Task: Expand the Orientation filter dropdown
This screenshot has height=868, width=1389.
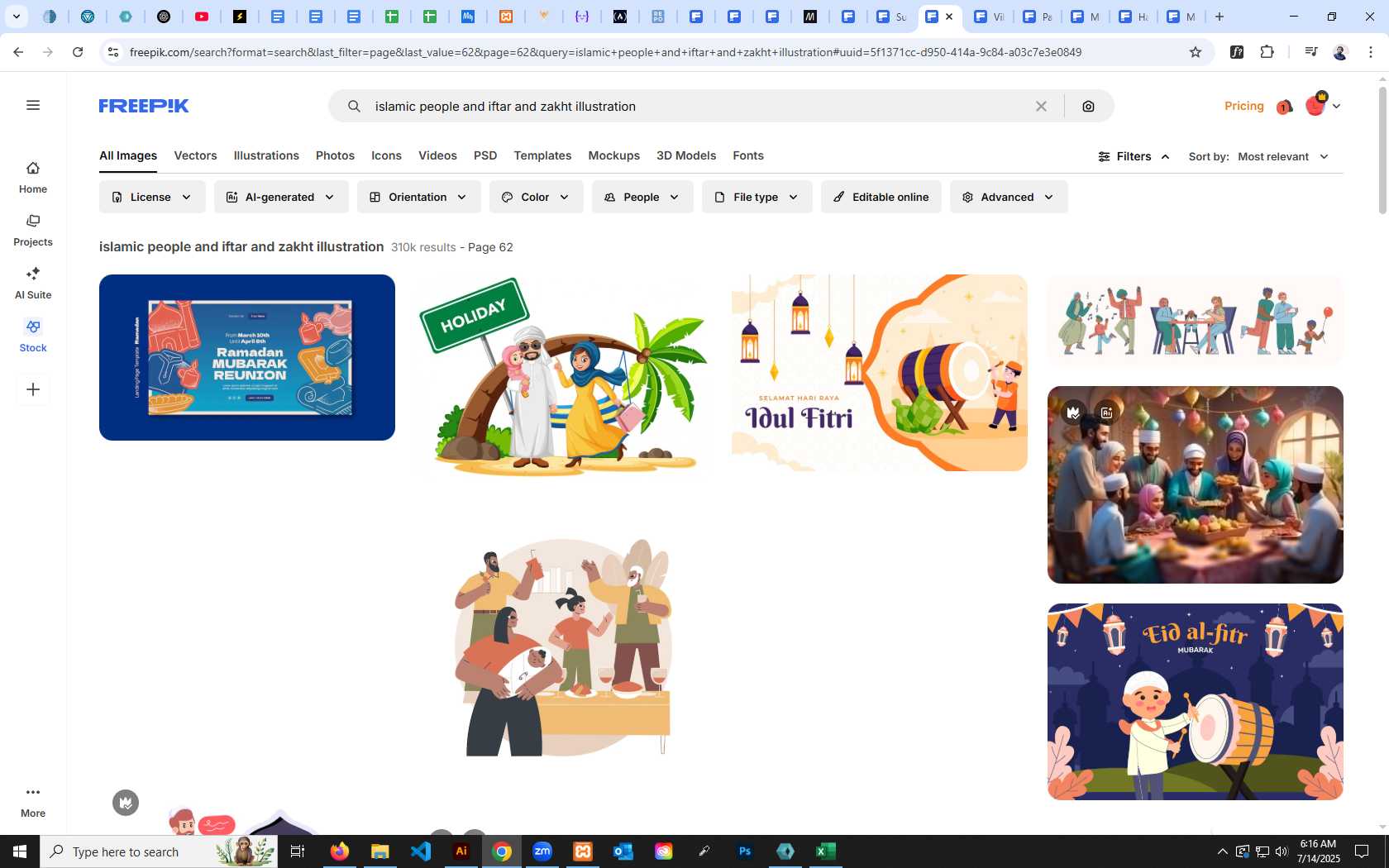Action: click(x=418, y=197)
